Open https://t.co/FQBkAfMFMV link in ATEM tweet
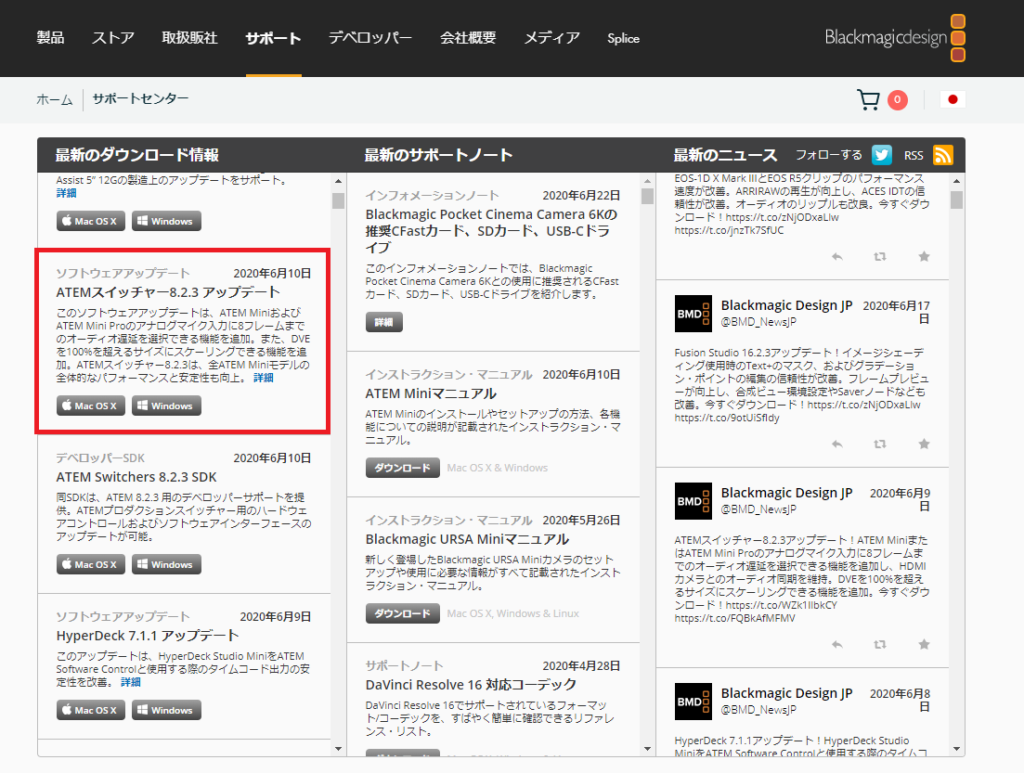 (x=735, y=618)
